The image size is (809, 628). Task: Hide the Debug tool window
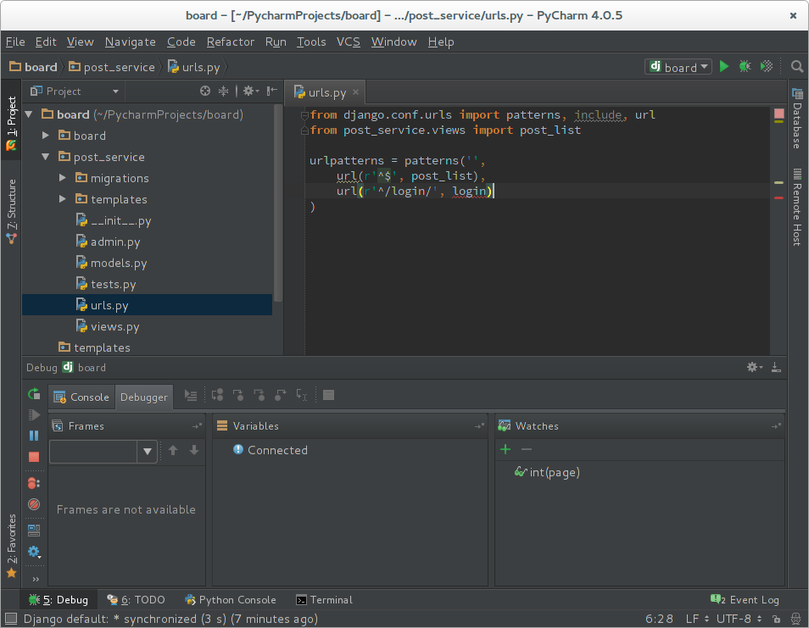pos(776,367)
